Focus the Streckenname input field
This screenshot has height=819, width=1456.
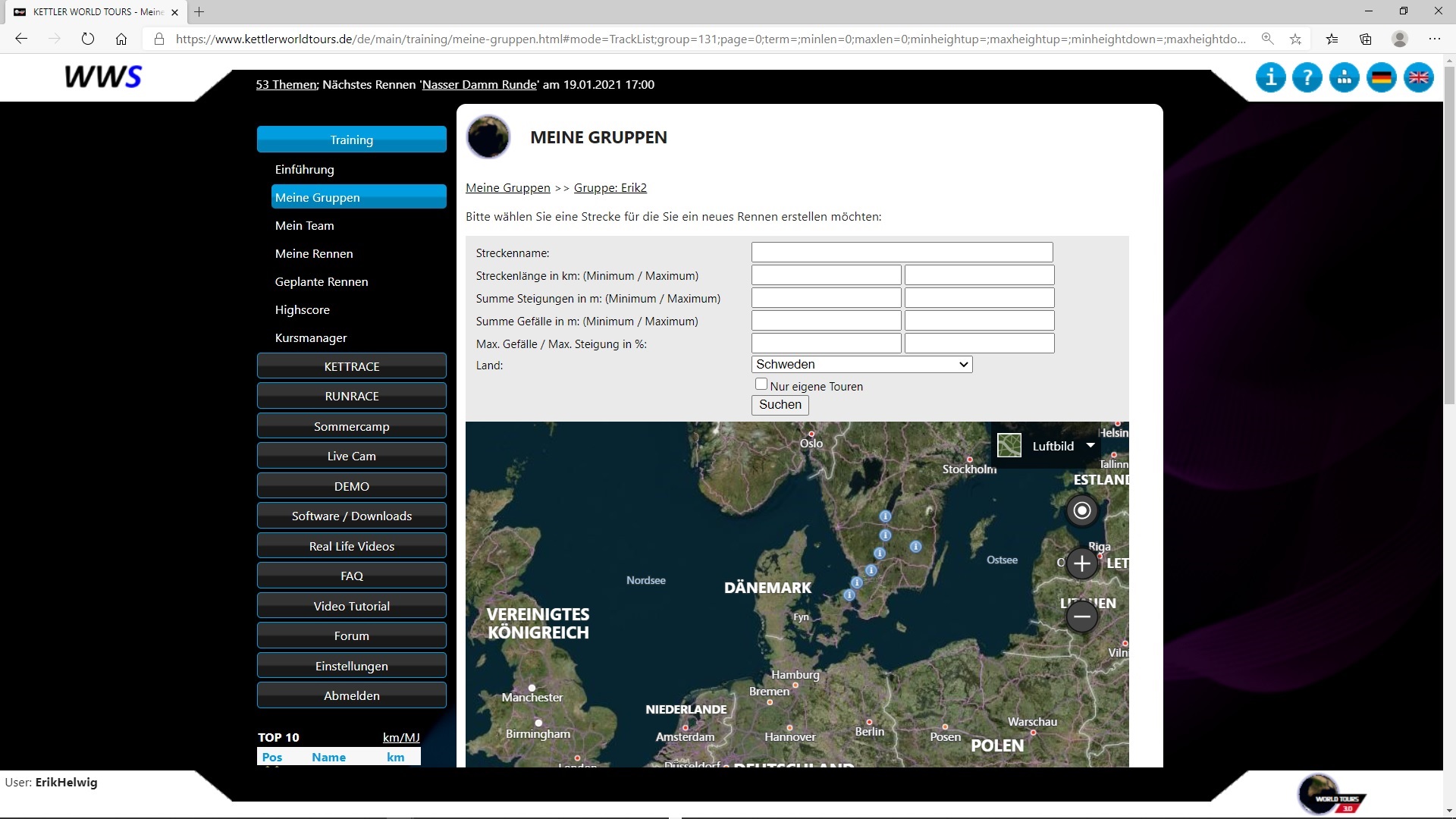(x=902, y=253)
